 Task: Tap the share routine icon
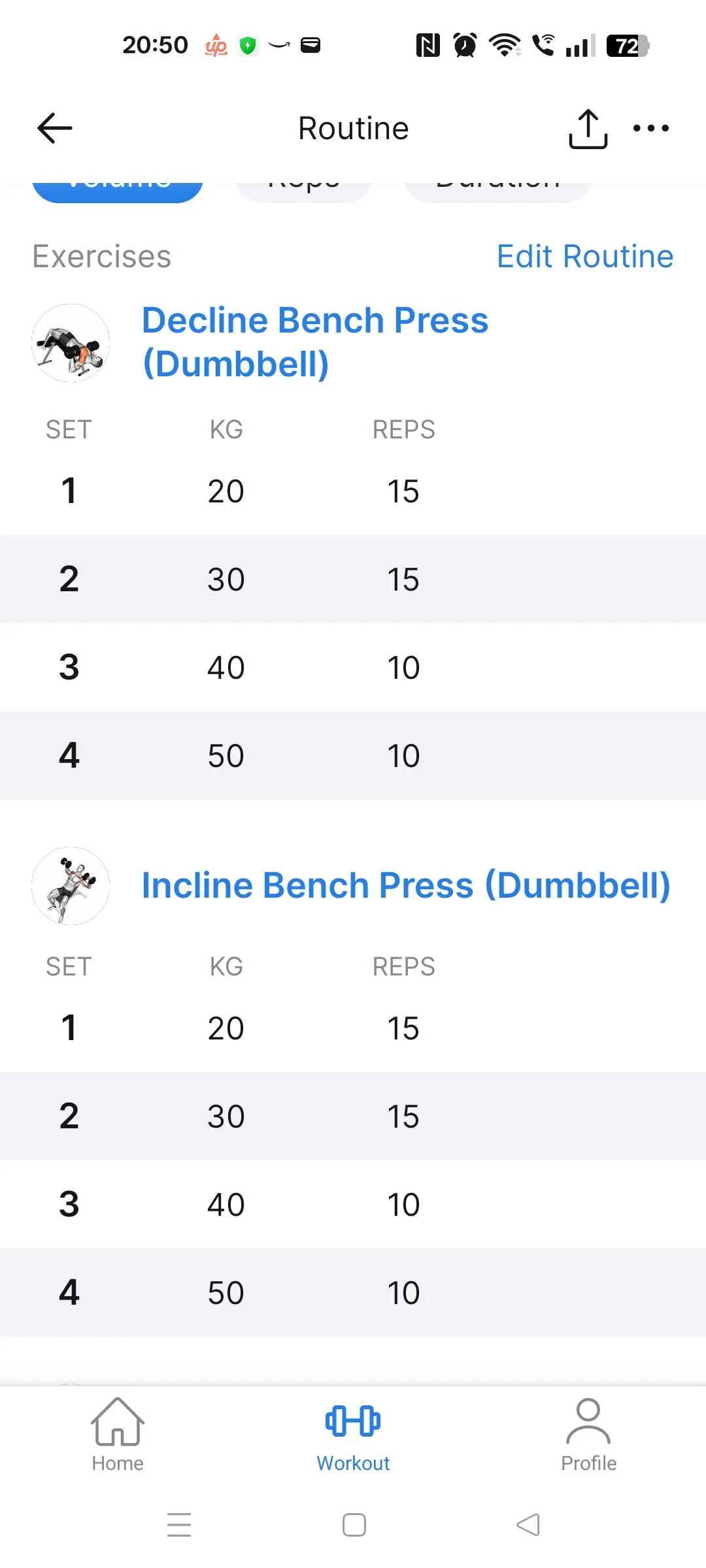pyautogui.click(x=588, y=129)
